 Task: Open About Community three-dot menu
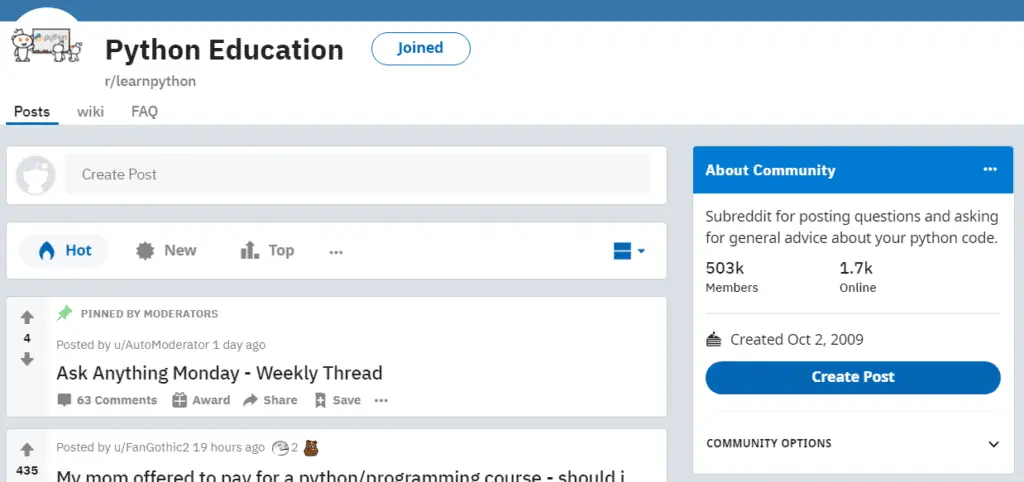tap(990, 170)
